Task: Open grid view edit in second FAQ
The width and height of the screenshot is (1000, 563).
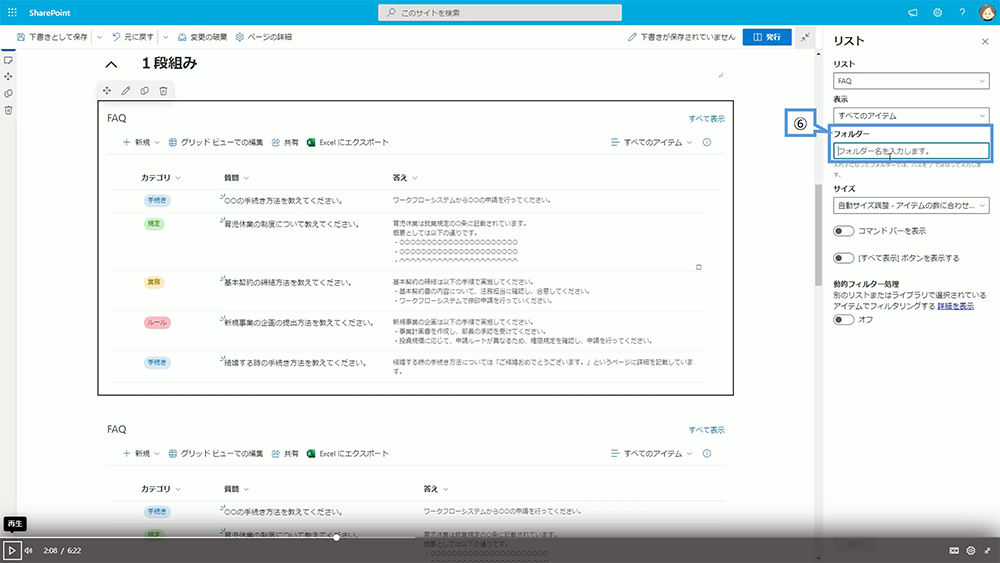Action: click(216, 453)
